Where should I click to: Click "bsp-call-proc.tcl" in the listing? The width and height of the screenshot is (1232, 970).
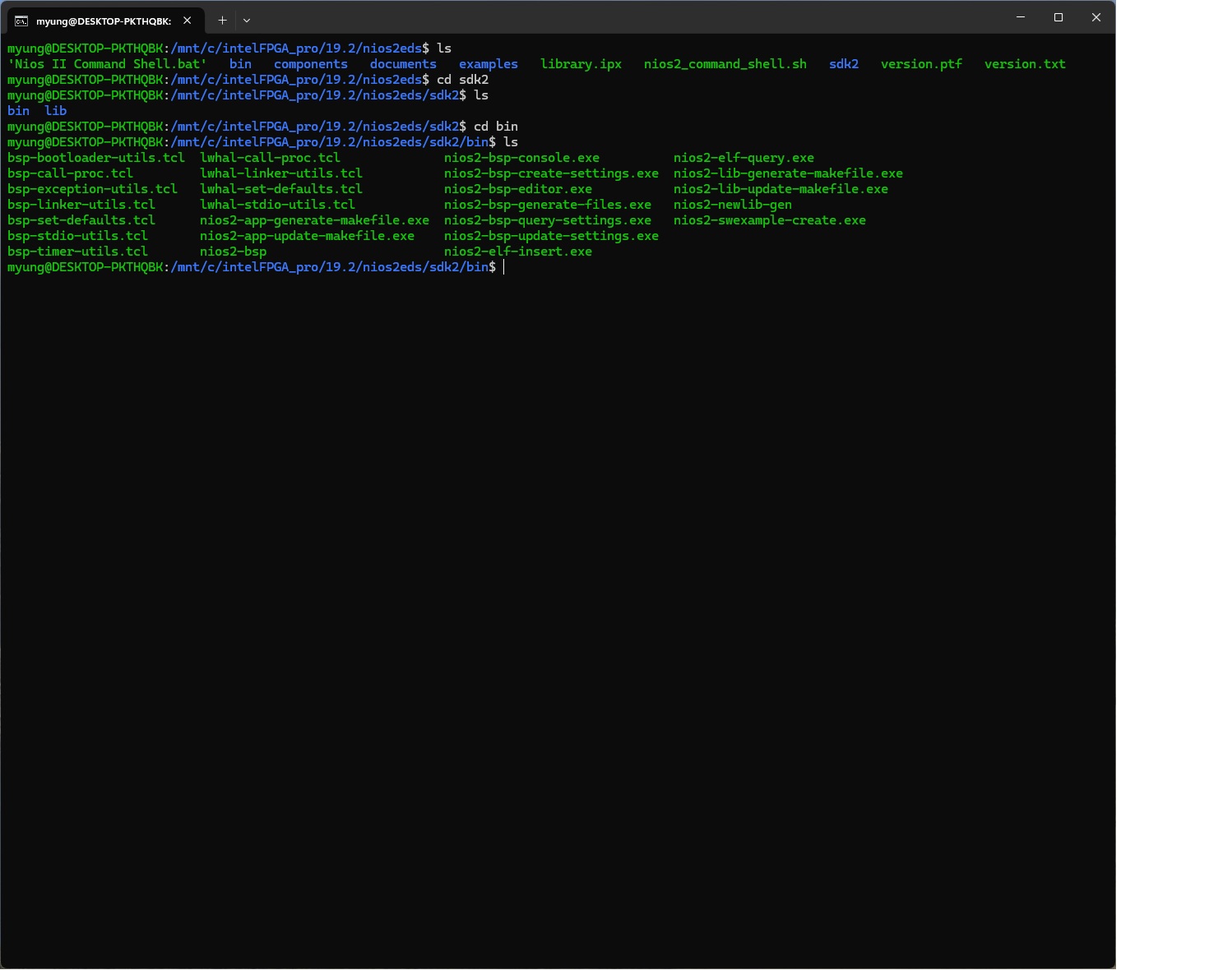click(70, 173)
